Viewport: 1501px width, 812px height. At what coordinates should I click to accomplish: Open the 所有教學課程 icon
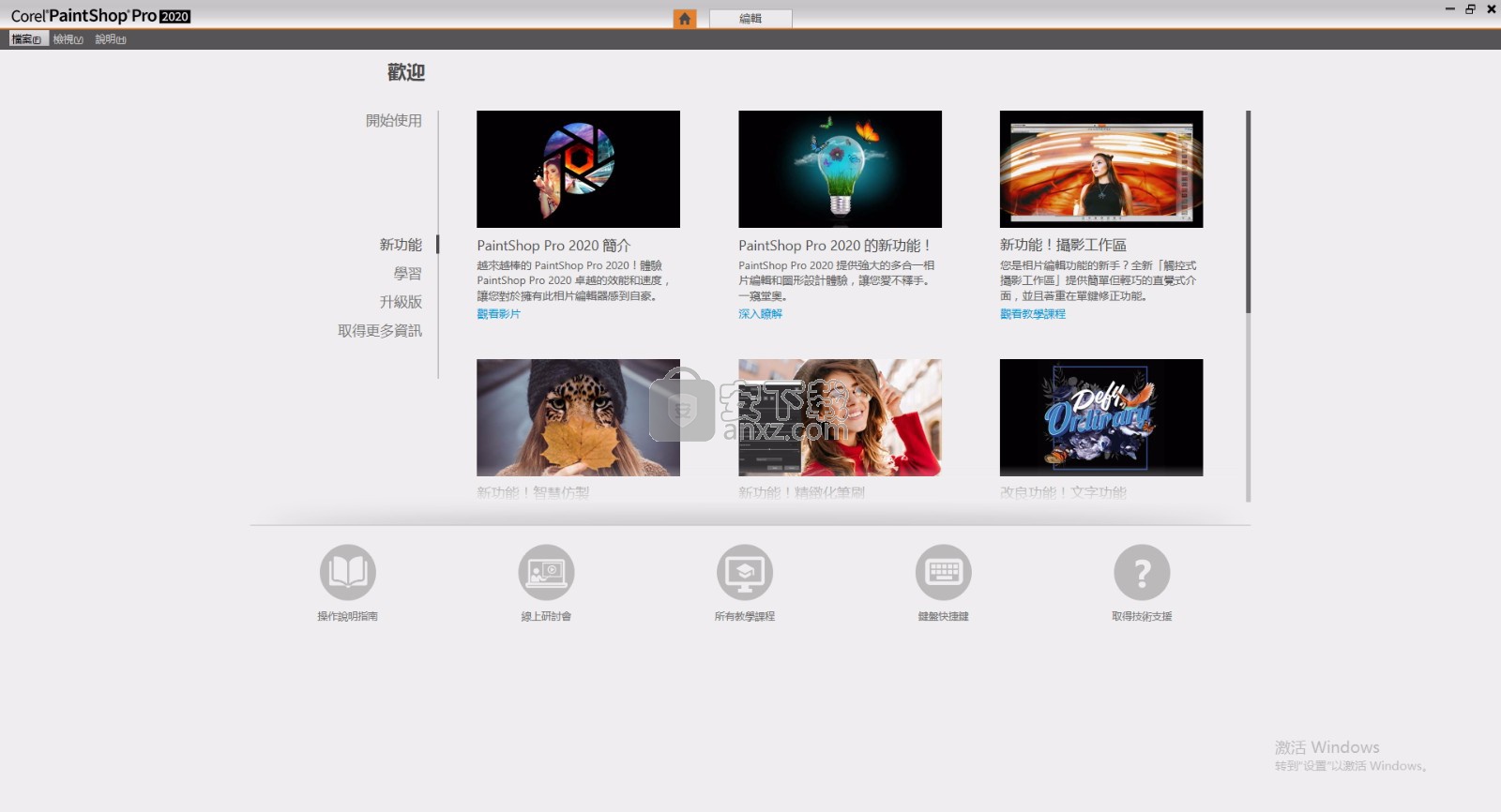click(745, 572)
